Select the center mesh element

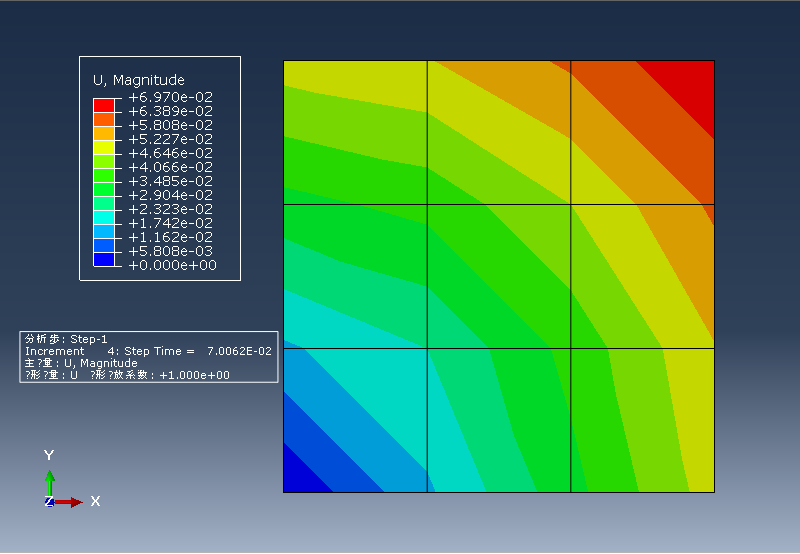click(x=499, y=276)
